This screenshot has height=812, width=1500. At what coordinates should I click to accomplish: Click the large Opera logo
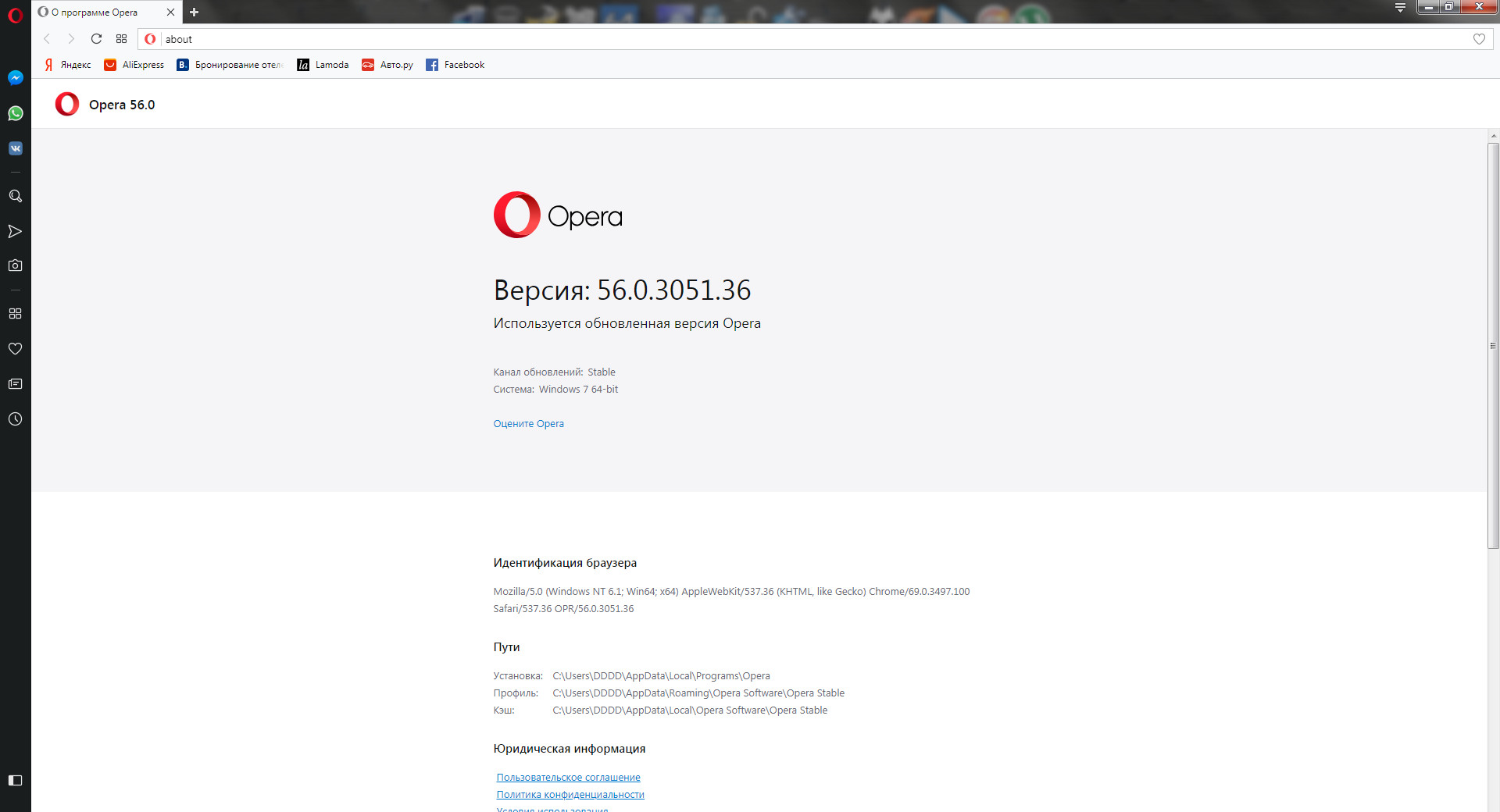pyautogui.click(x=558, y=215)
